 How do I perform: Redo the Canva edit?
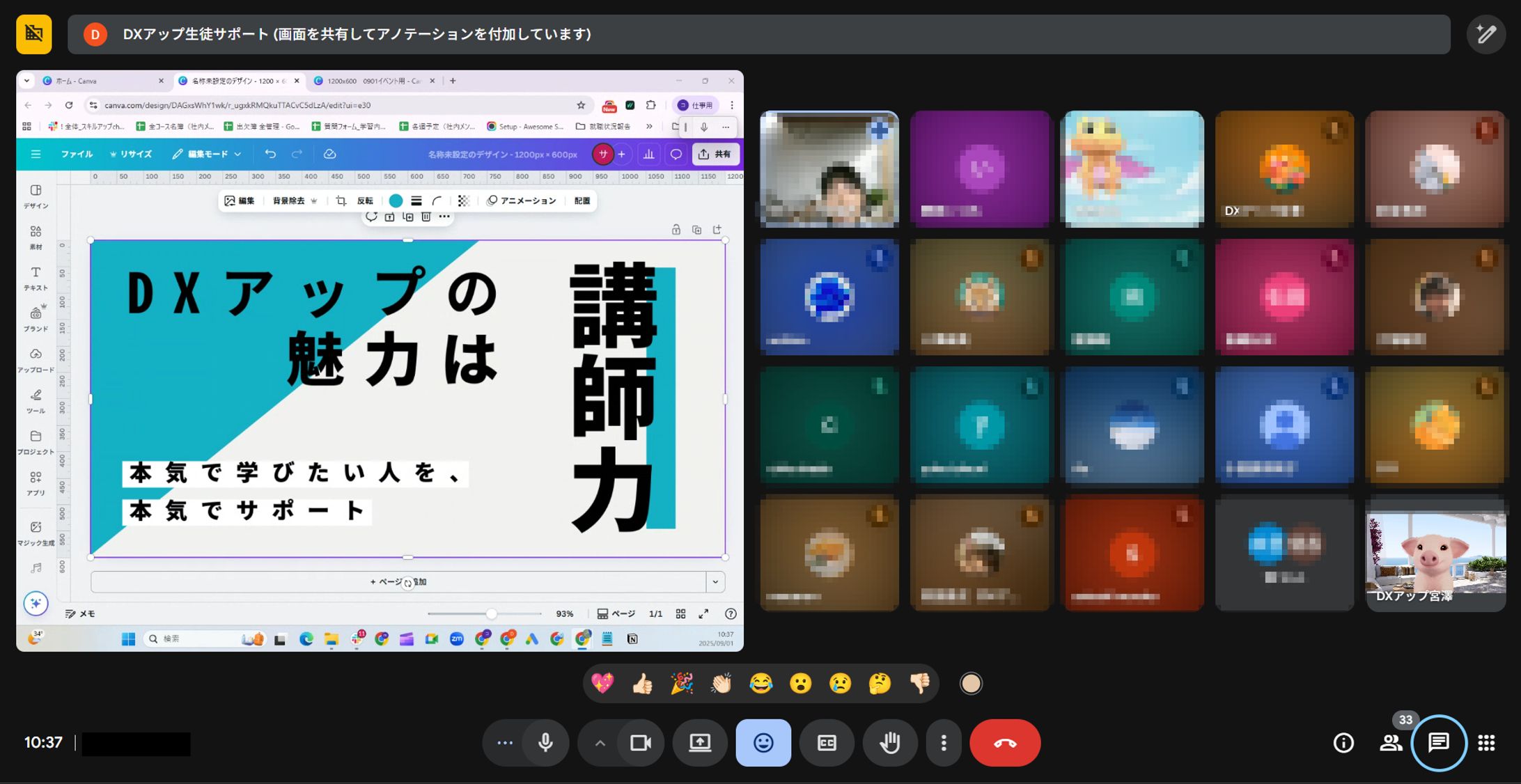tap(297, 154)
